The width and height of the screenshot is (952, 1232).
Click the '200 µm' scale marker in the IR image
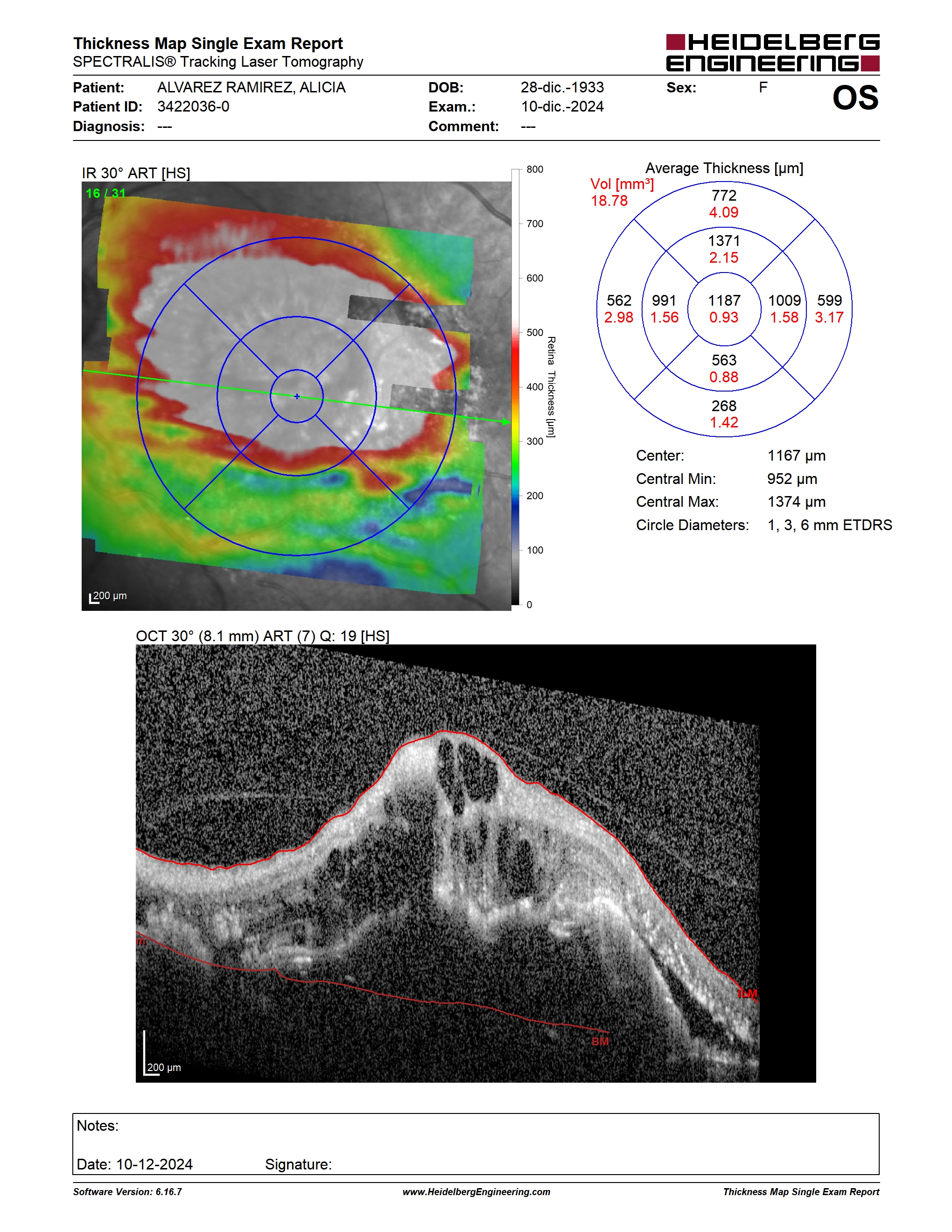pyautogui.click(x=110, y=595)
